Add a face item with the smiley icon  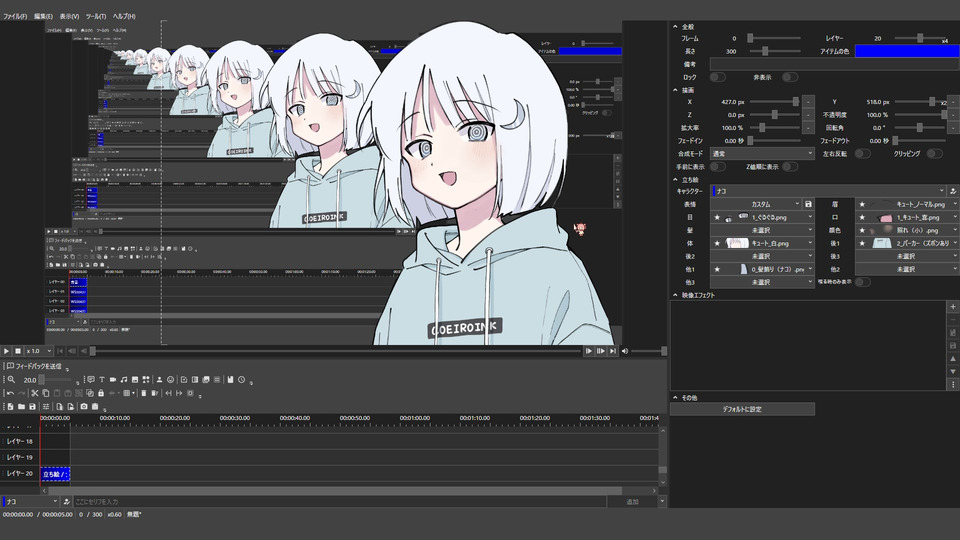click(x=171, y=380)
